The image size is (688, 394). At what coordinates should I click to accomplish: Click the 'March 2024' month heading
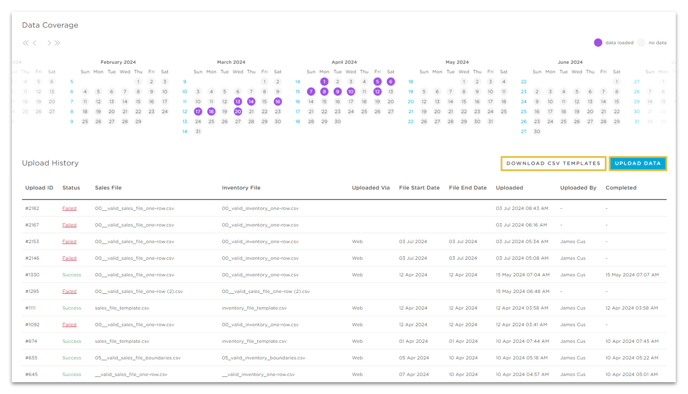[x=231, y=62]
